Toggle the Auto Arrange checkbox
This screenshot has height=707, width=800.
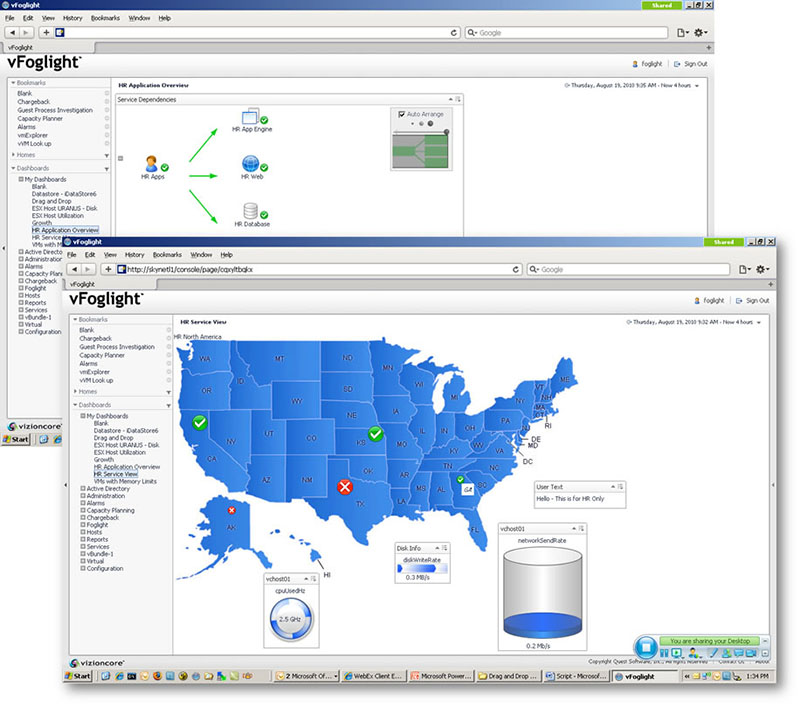click(x=402, y=114)
